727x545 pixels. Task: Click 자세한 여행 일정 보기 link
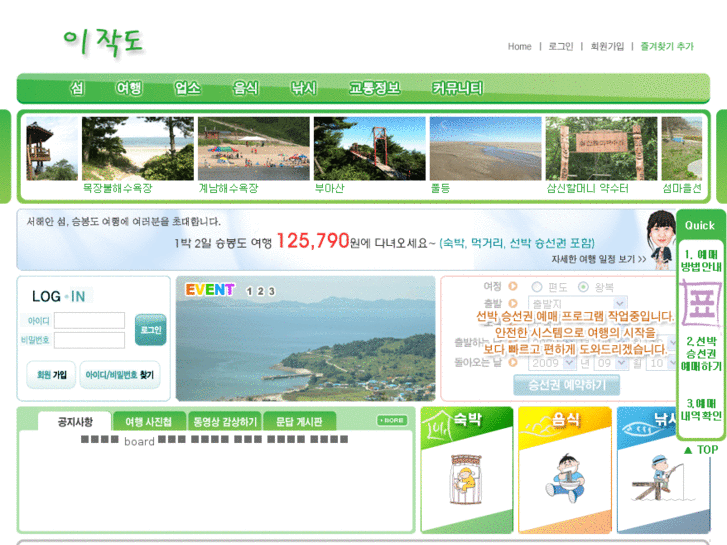tap(599, 259)
